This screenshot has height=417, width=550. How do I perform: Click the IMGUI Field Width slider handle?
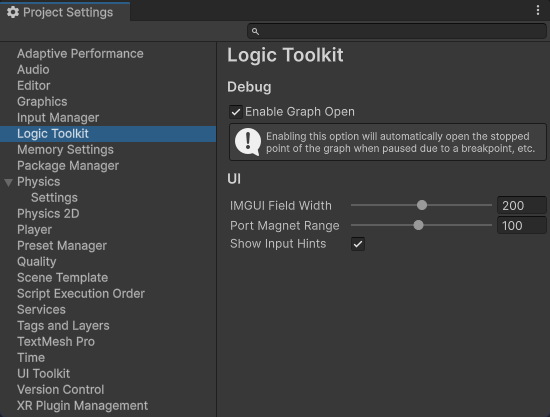pyautogui.click(x=422, y=205)
